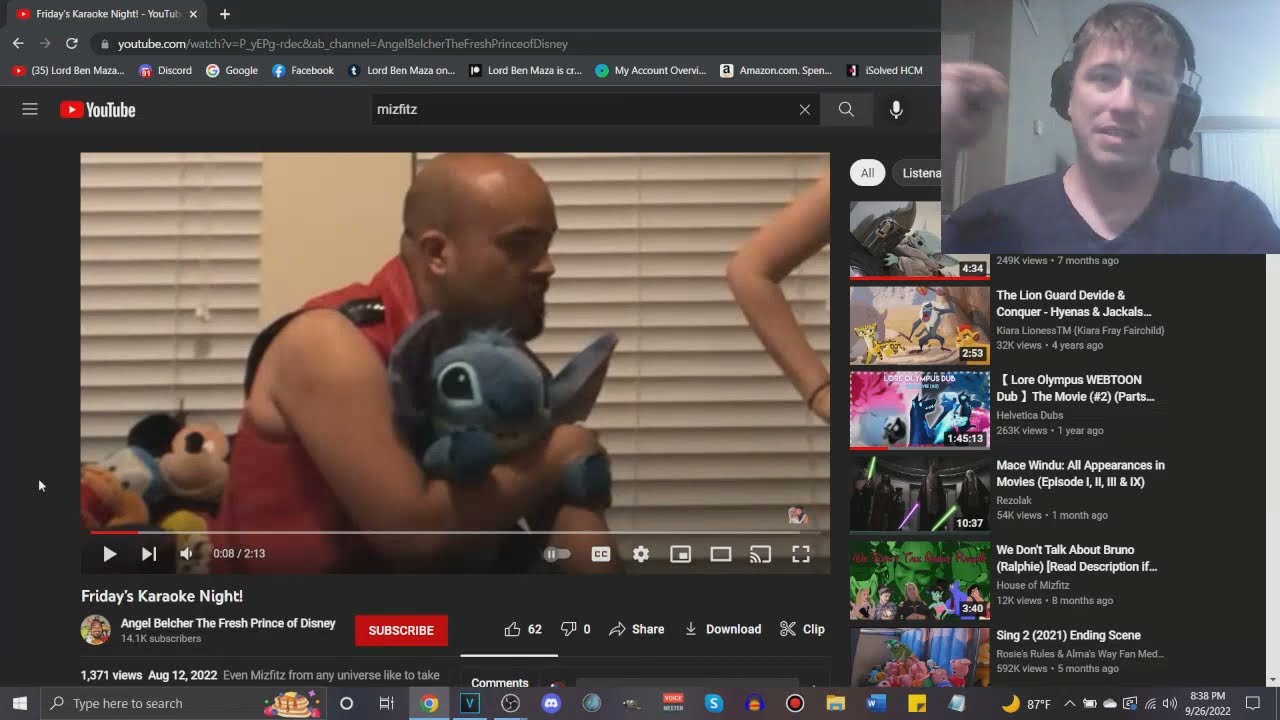Switch to theater mode
Viewport: 1280px width, 720px height.
tap(721, 553)
